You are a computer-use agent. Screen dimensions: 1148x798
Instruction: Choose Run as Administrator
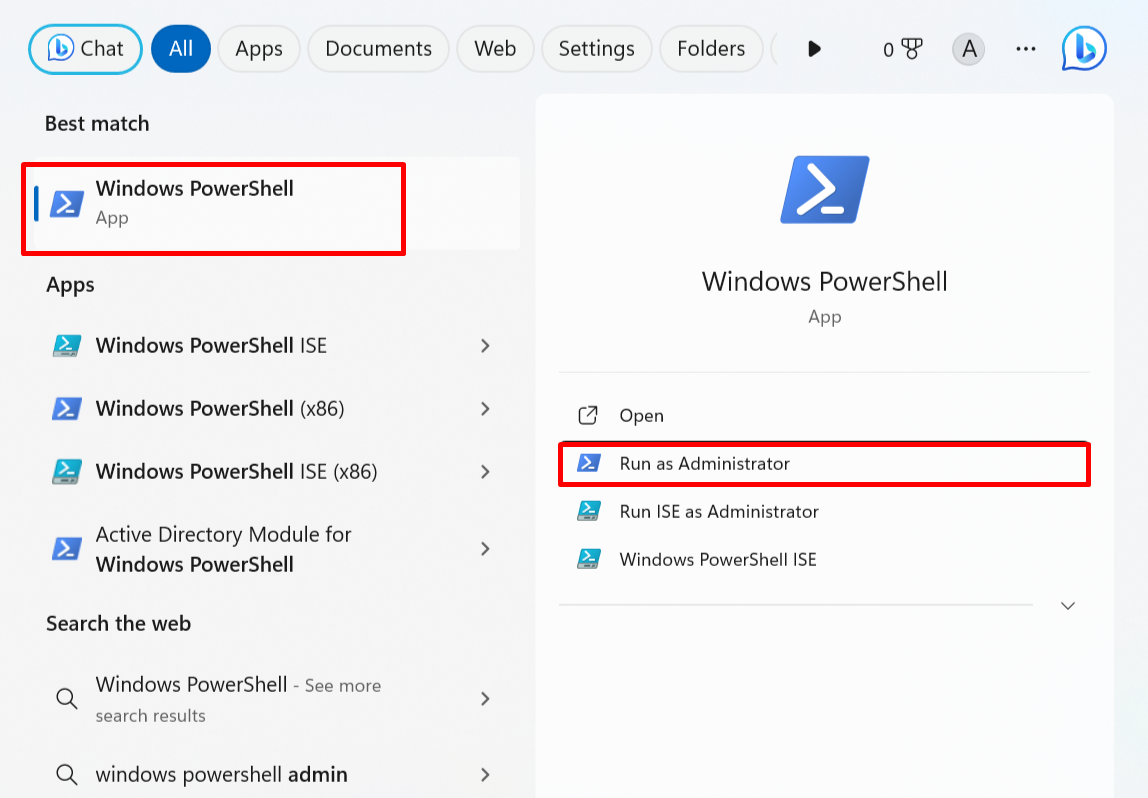(824, 463)
